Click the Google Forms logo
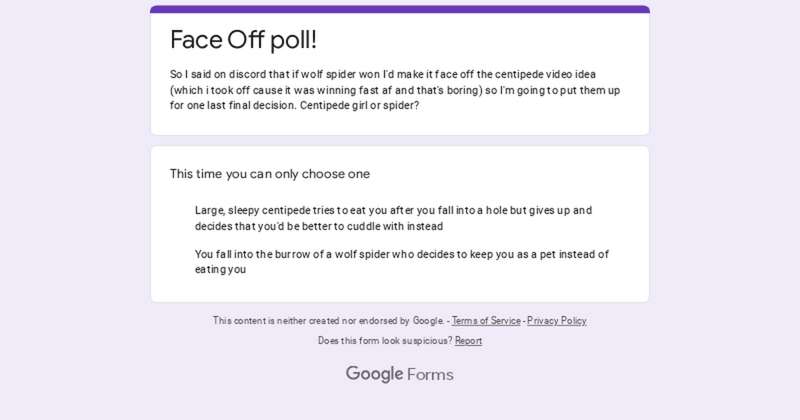This screenshot has height=420, width=800. pos(399,374)
